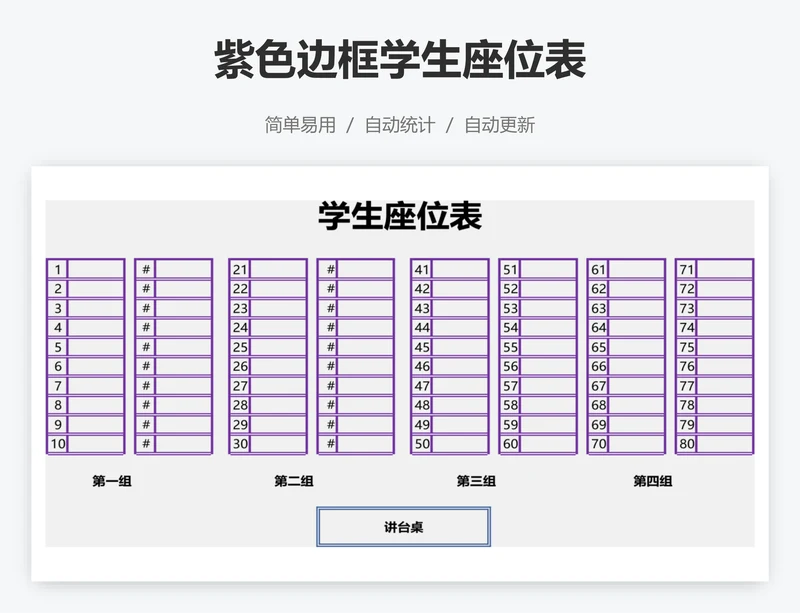Click the name field beside seat 2
800x613 pixels.
click(x=96, y=289)
